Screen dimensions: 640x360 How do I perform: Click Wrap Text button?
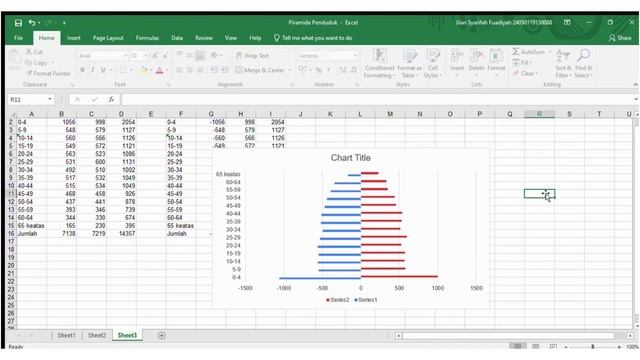point(252,56)
